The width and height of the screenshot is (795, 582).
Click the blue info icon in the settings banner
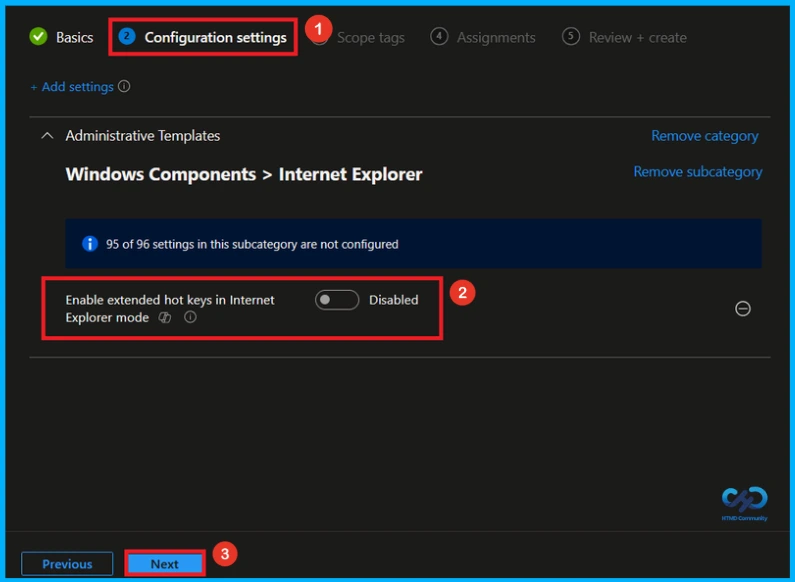(90, 244)
